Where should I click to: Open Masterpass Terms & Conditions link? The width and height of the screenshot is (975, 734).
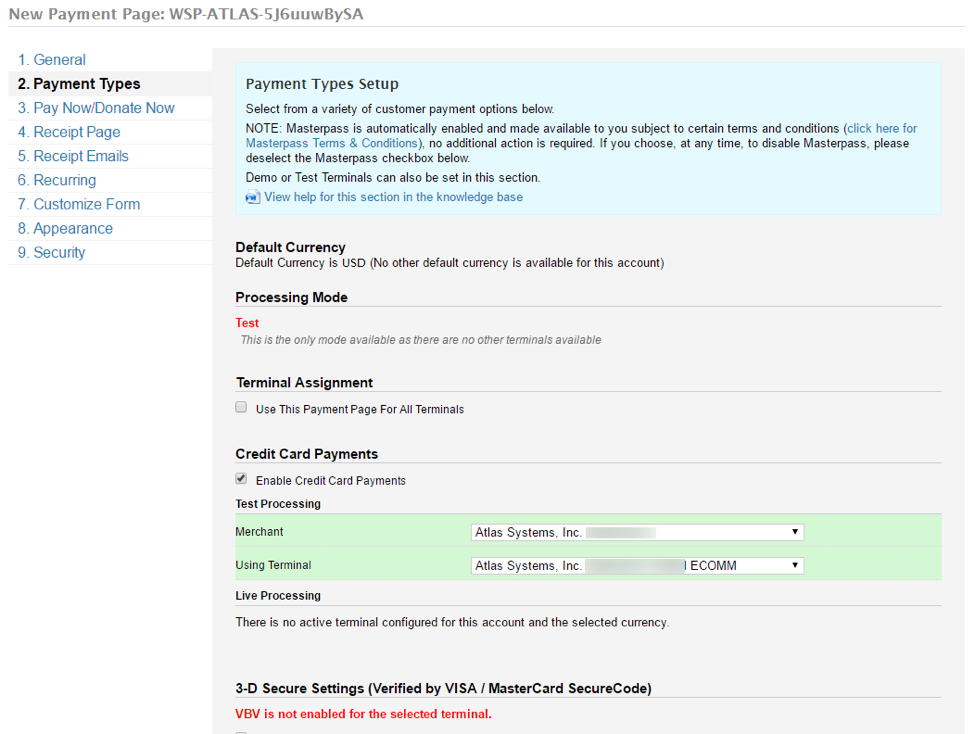tap(332, 143)
